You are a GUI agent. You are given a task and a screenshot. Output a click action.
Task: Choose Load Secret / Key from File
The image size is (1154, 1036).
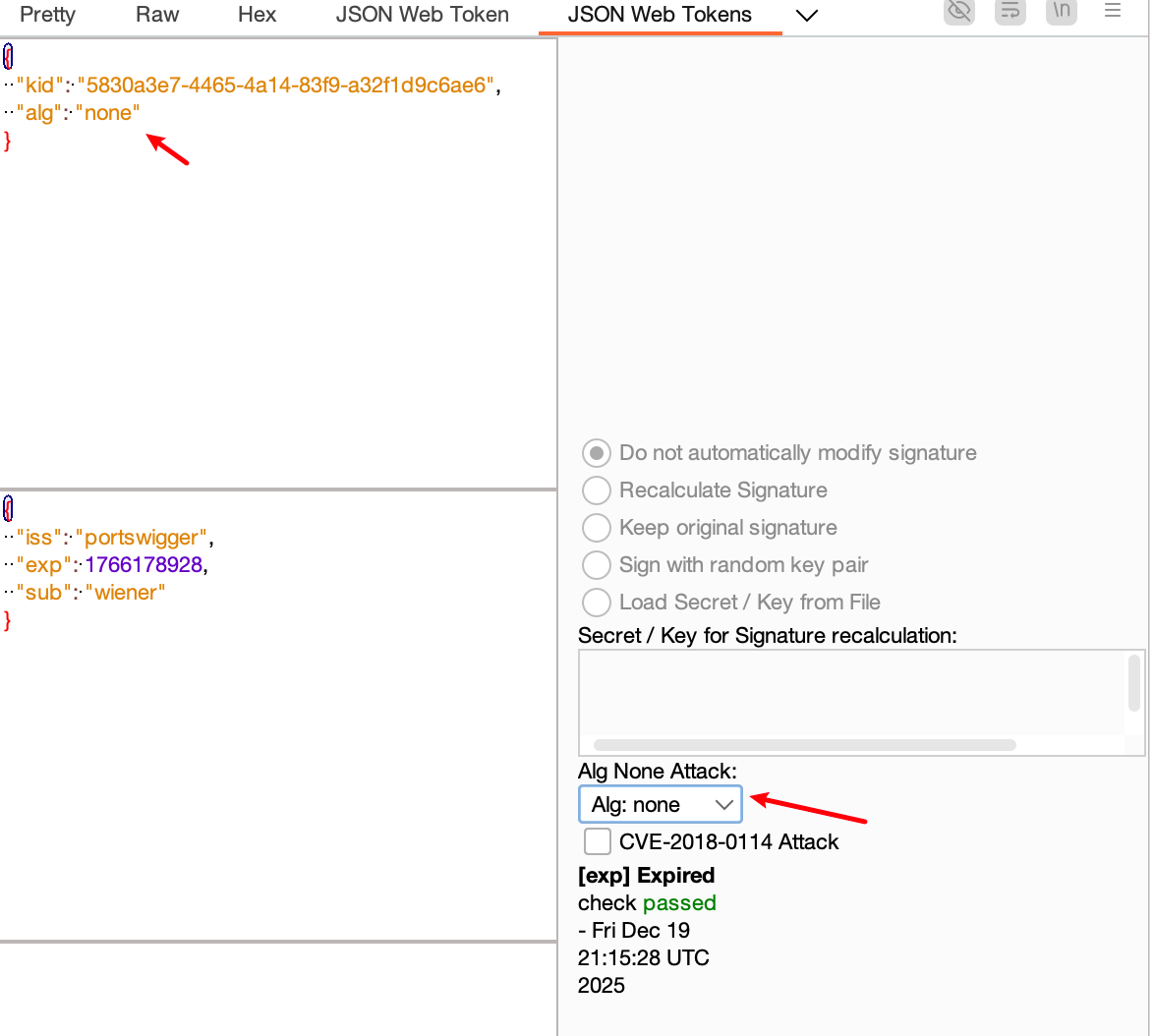597,603
